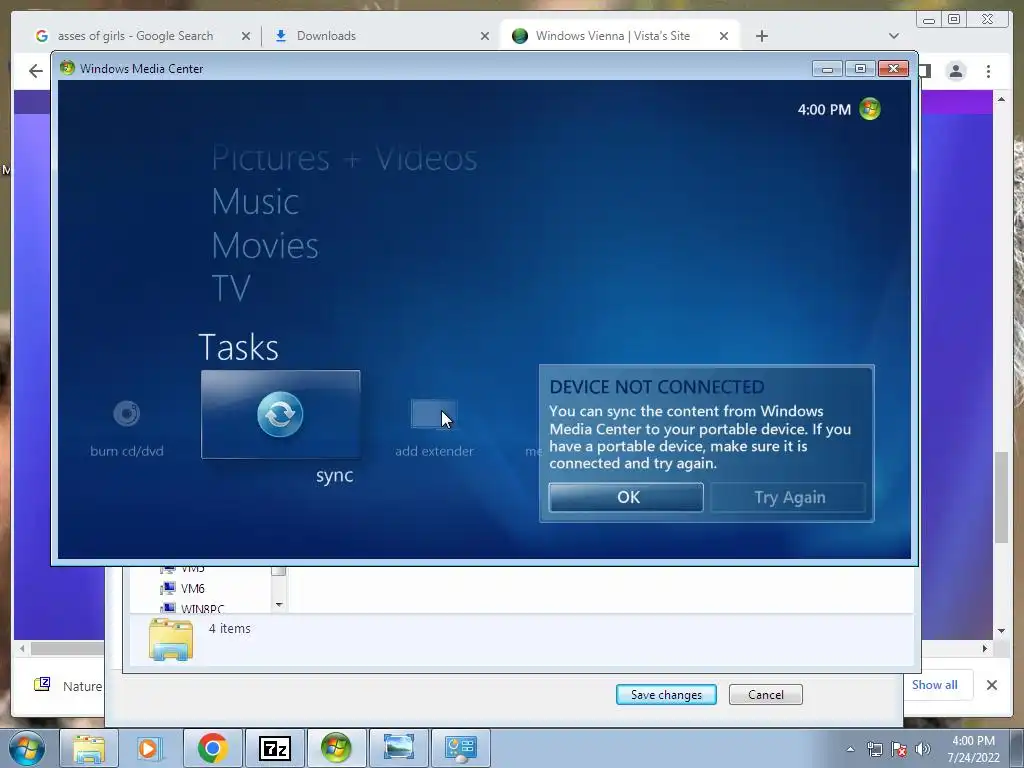This screenshot has height=768, width=1024.
Task: Open the Movies menu in Media Center
Action: pos(264,246)
